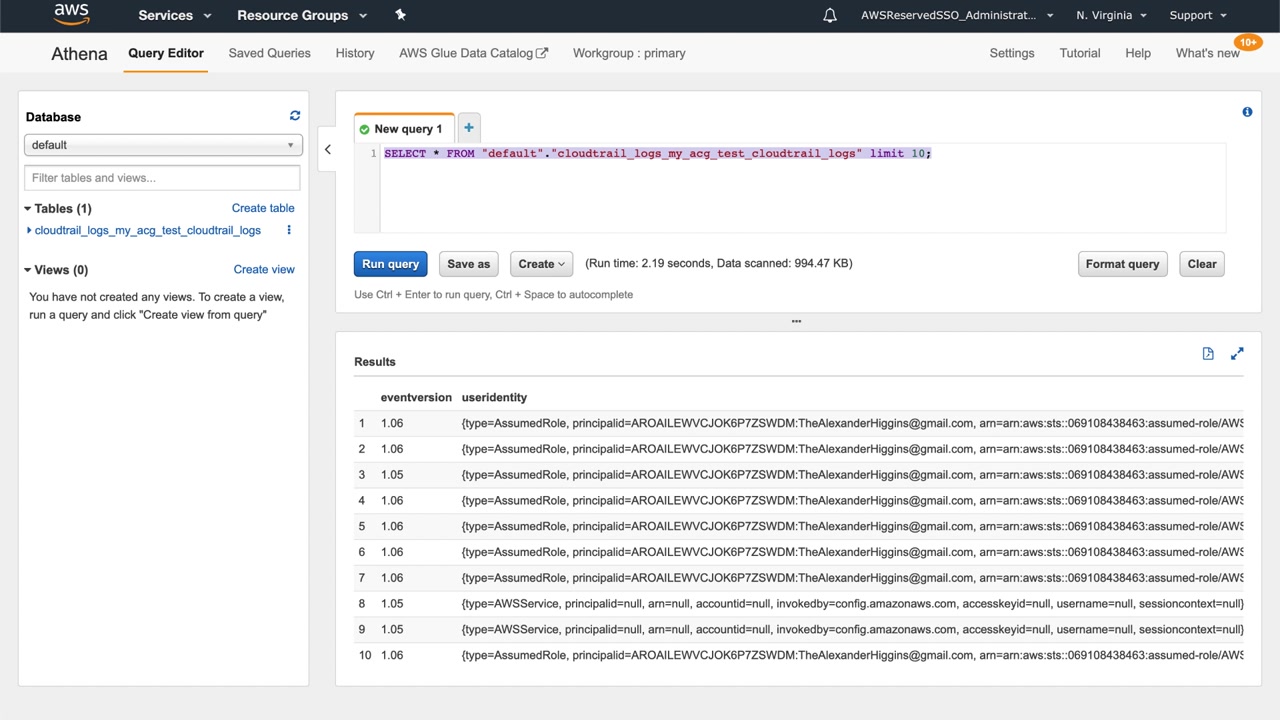The height and width of the screenshot is (720, 1280).
Task: Expand results to full screen
Action: pos(1237,354)
